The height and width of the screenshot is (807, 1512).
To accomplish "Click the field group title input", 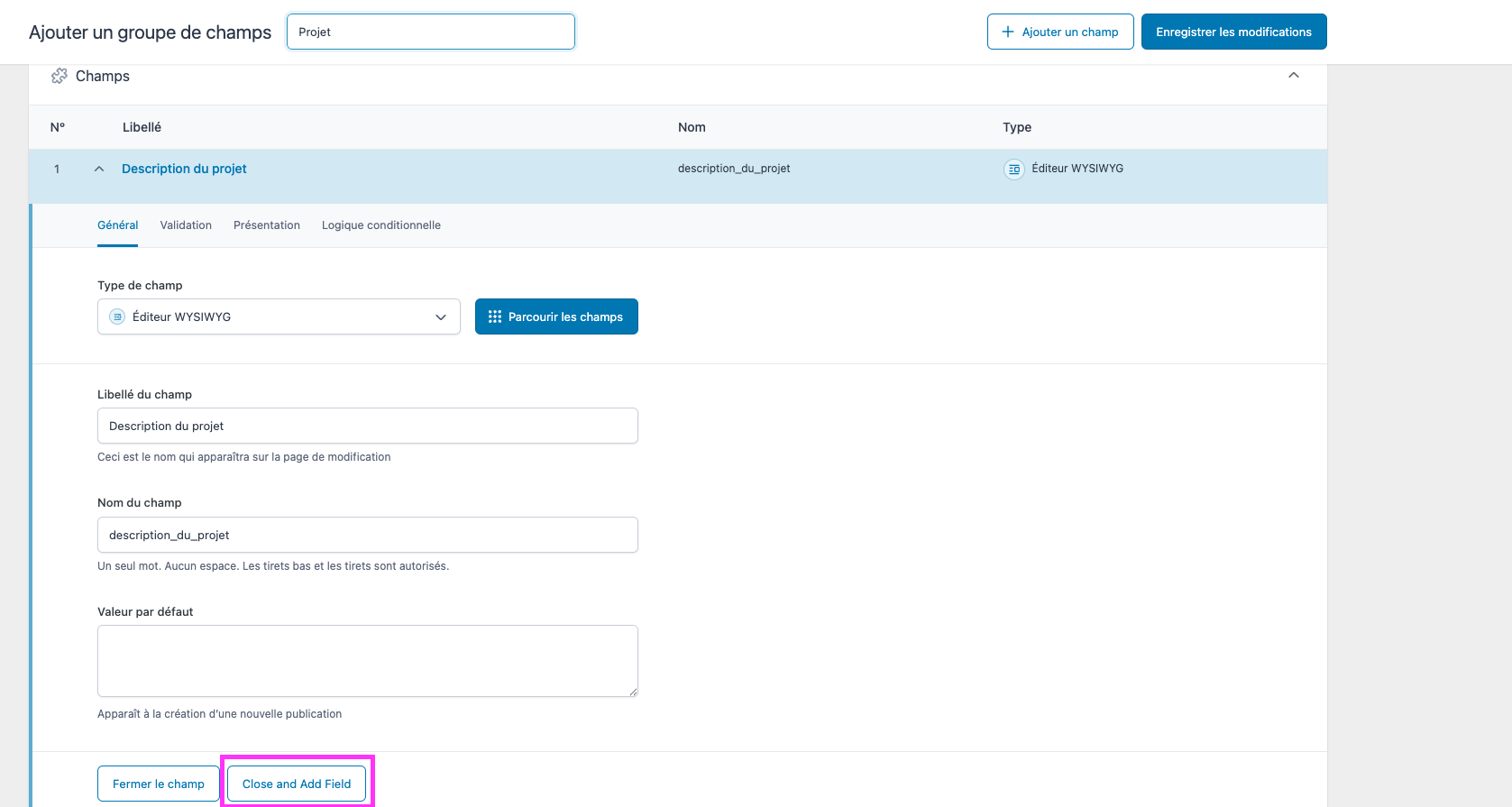I will [x=431, y=32].
